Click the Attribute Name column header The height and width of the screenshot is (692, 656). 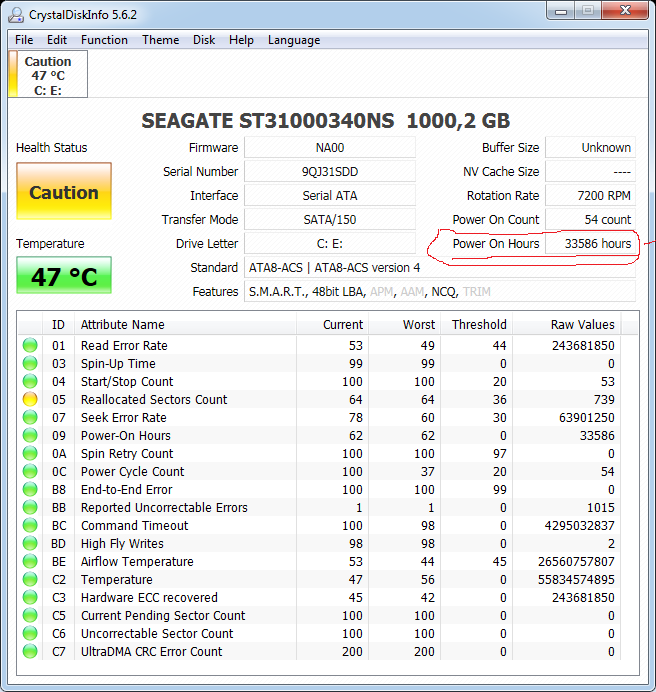tap(185, 324)
